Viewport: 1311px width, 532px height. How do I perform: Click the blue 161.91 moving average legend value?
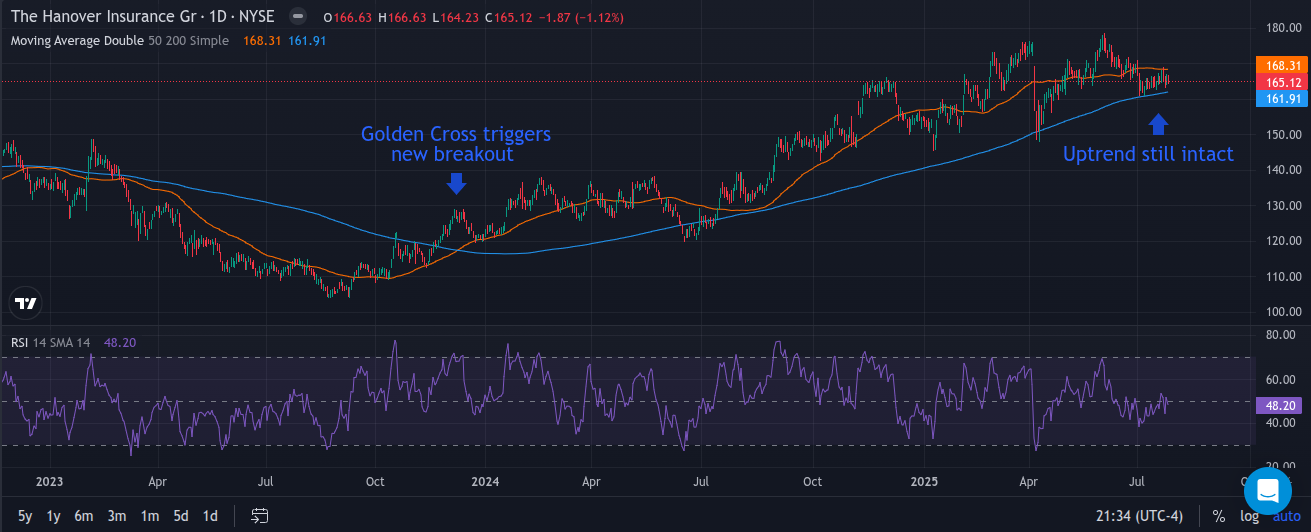pyautogui.click(x=306, y=41)
